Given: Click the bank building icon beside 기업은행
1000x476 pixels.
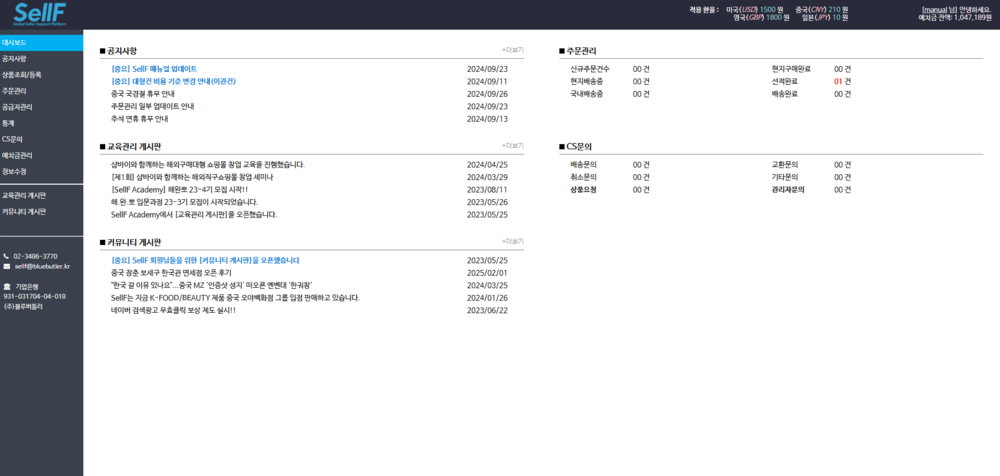Looking at the screenshot, I should (x=6, y=286).
